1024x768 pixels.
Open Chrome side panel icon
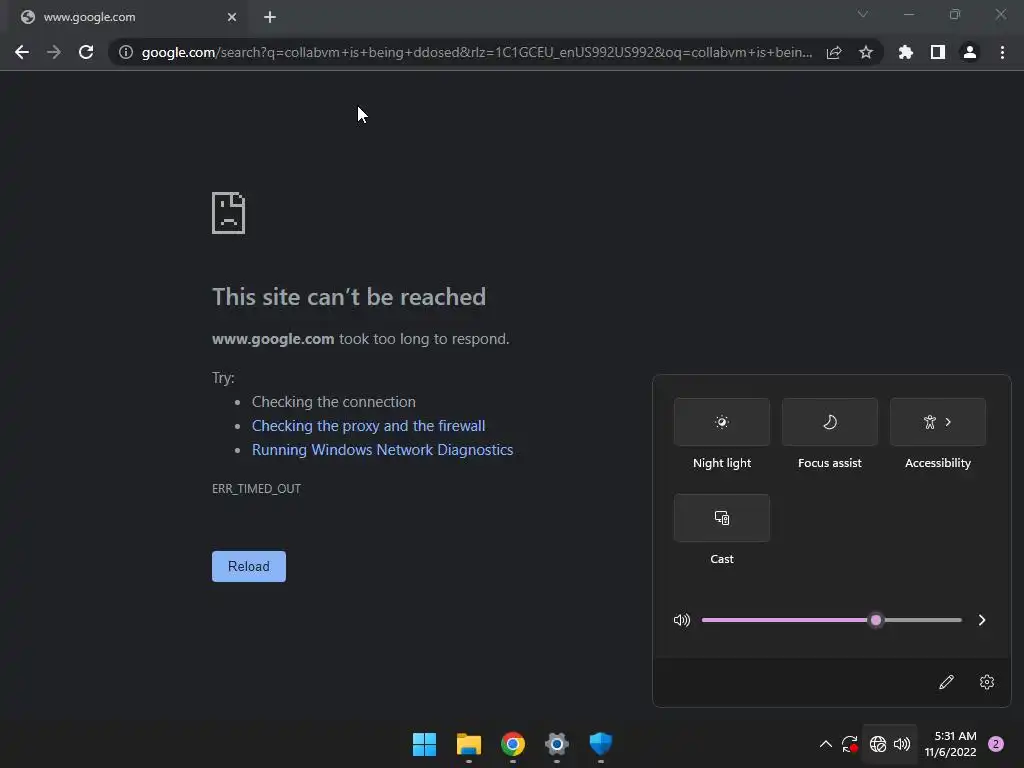tap(938, 52)
